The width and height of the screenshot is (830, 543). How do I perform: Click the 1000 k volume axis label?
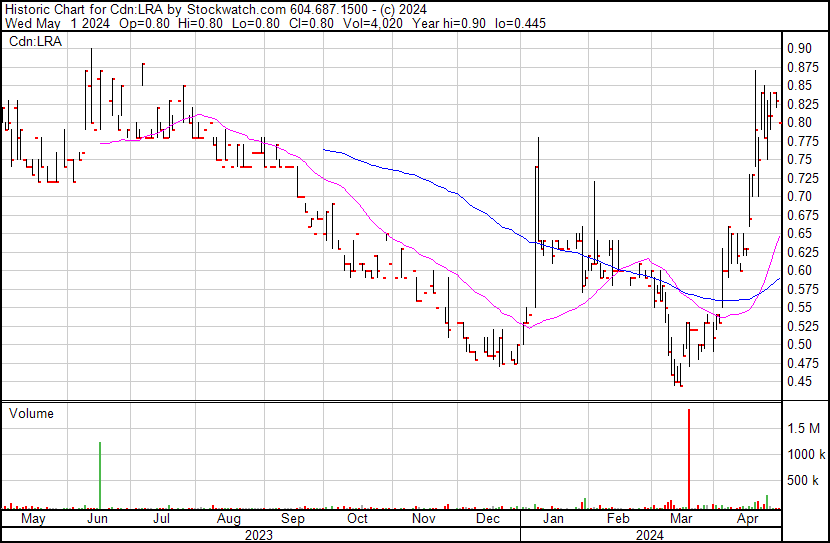pyautogui.click(x=806, y=454)
